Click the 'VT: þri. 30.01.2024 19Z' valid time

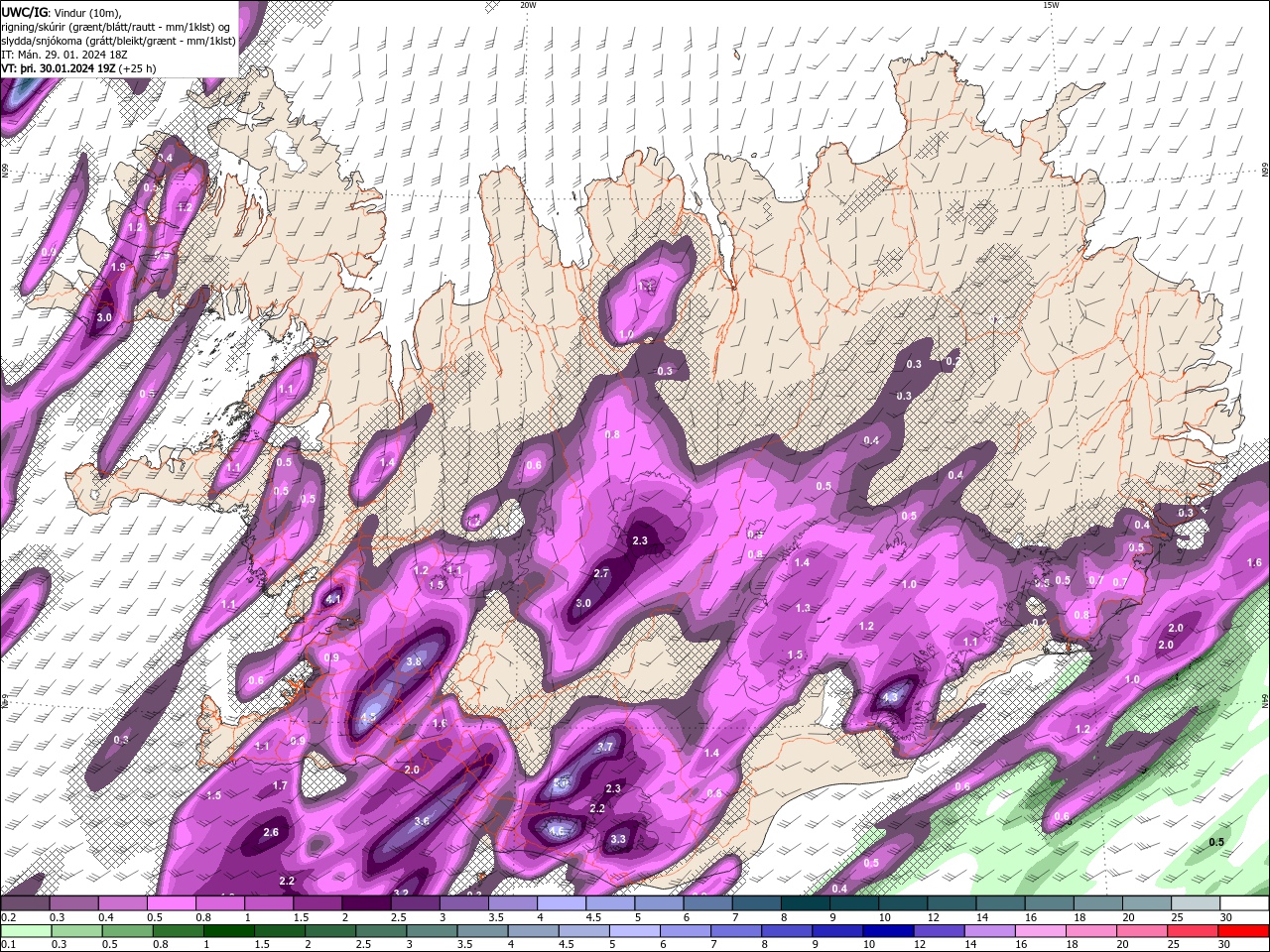tap(59, 68)
